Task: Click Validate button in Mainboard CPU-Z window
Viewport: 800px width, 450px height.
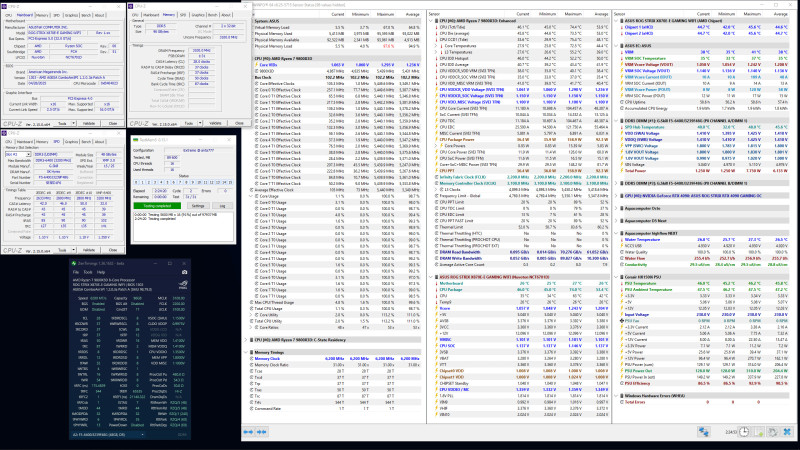Action: point(89,123)
